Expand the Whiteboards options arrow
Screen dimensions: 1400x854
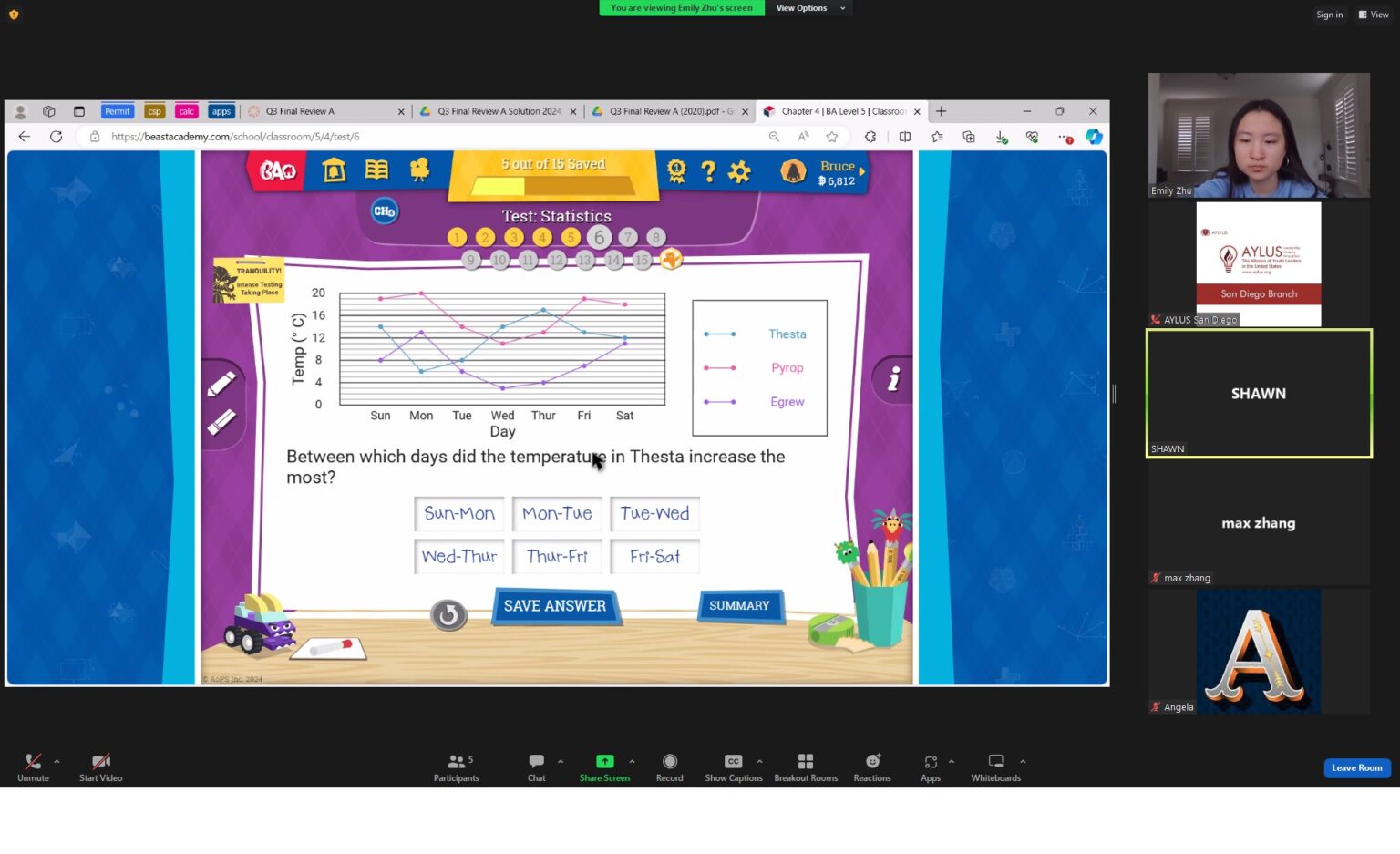coord(1023,761)
